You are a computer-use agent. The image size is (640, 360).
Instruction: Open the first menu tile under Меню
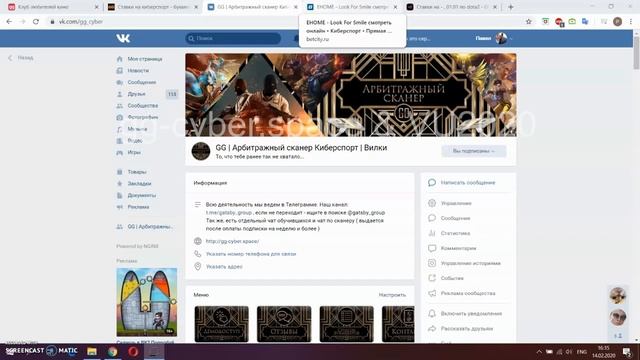tap(222, 324)
